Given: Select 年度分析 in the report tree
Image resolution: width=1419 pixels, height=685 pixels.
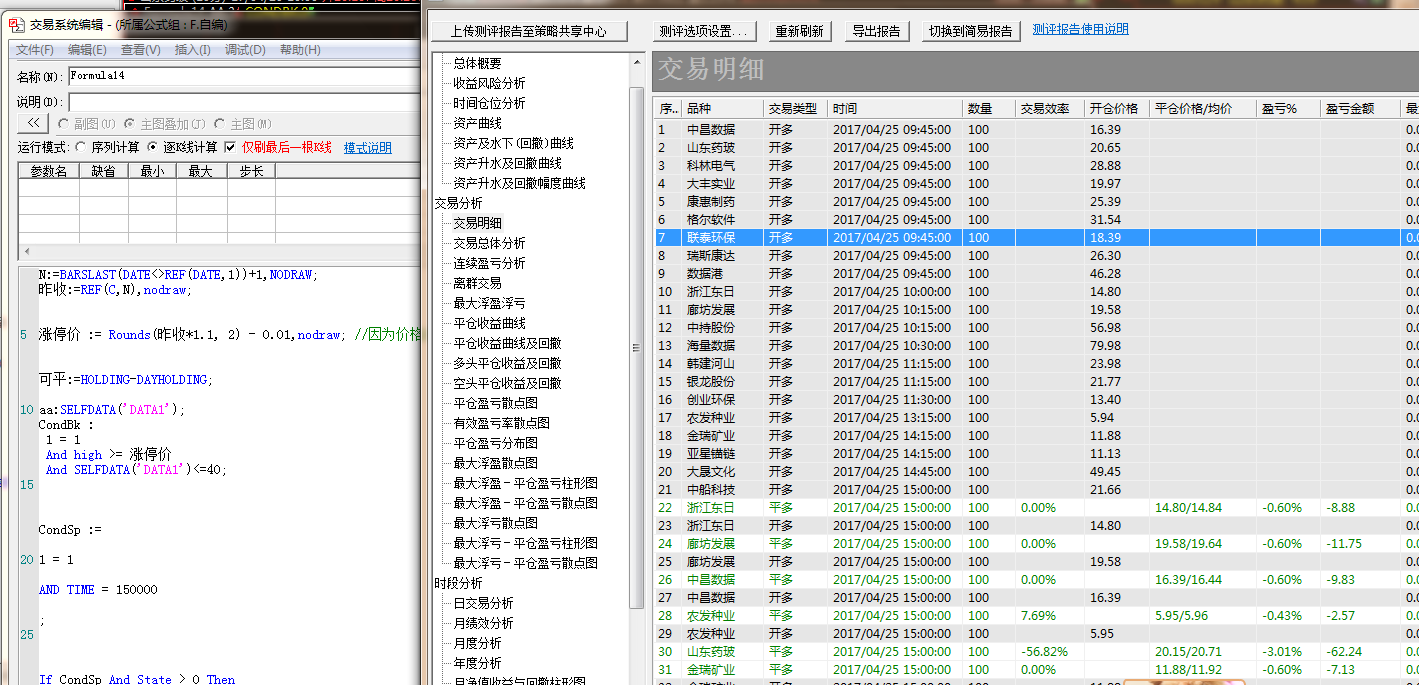Looking at the screenshot, I should point(477,663).
